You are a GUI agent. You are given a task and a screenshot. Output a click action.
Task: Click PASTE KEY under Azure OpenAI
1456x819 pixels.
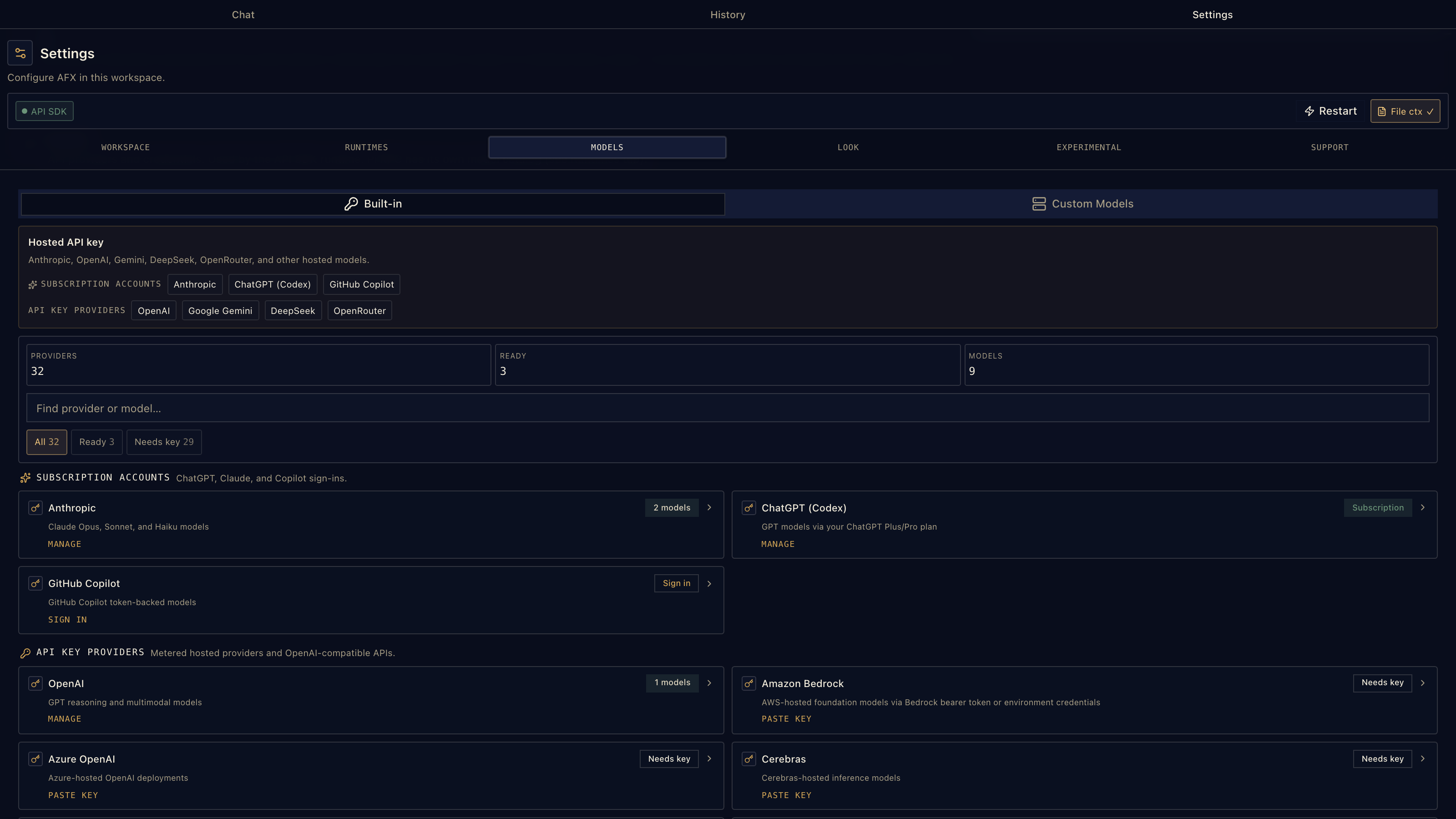(73, 795)
